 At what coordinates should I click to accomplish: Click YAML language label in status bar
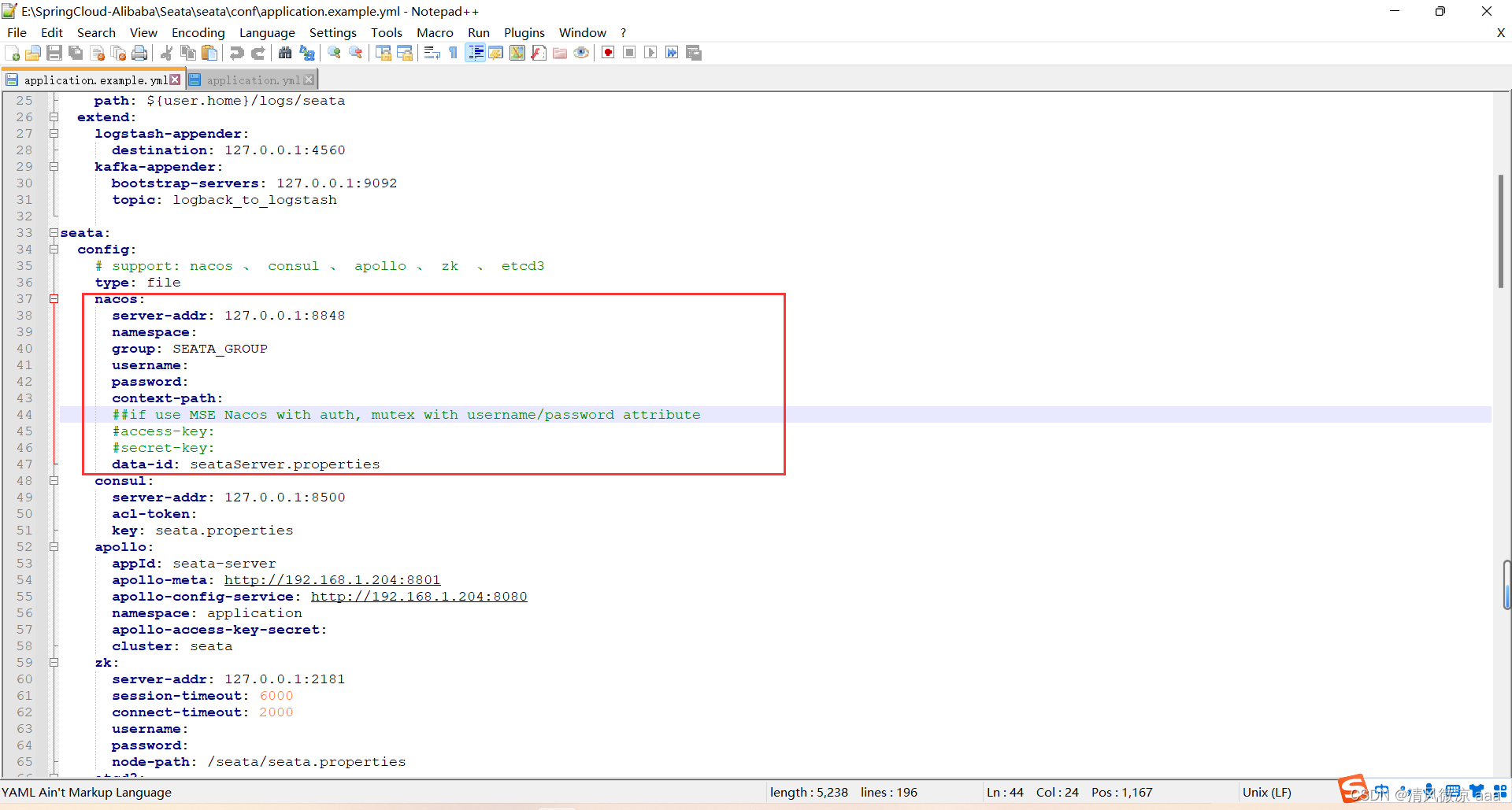click(87, 793)
